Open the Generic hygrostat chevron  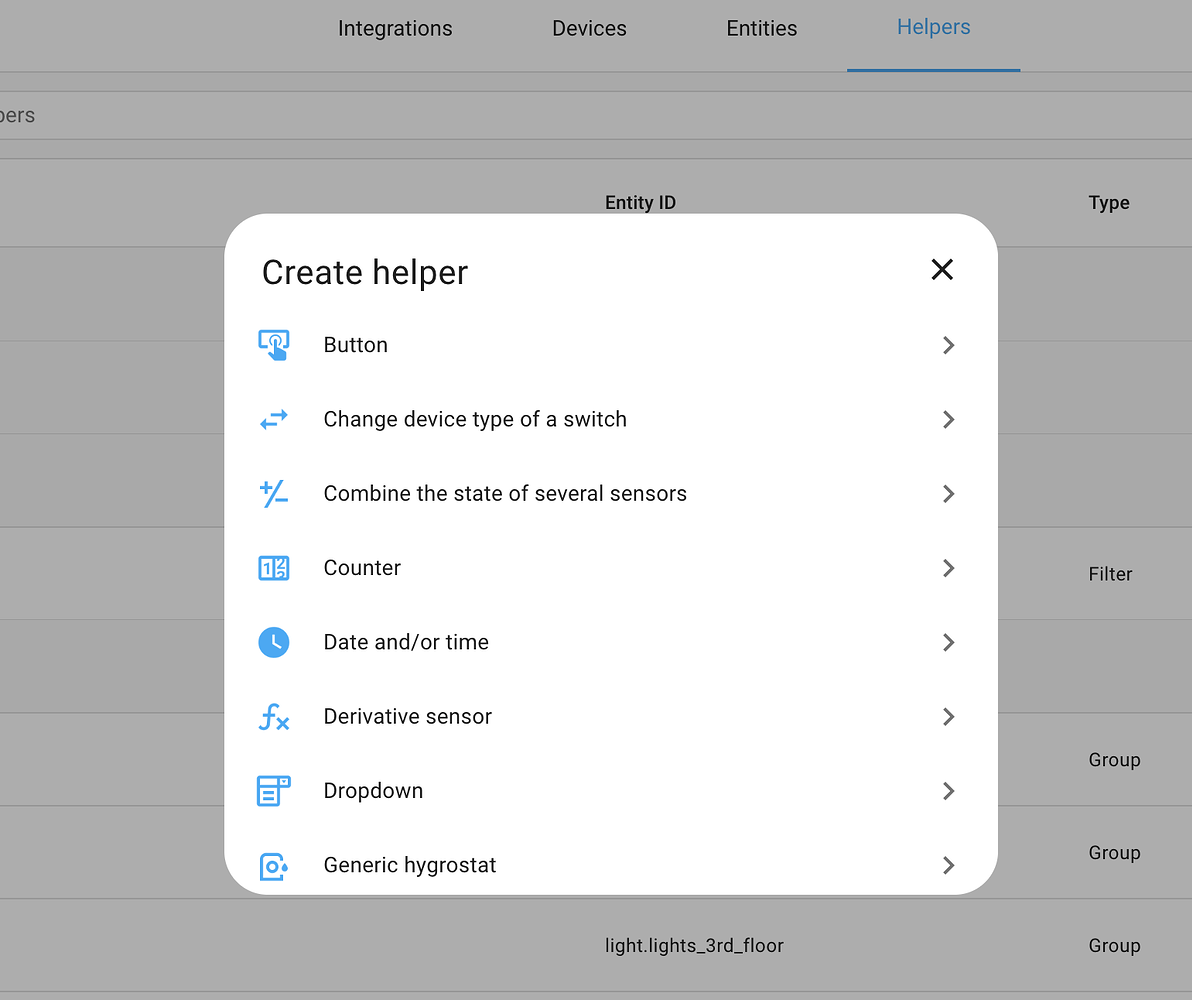pyautogui.click(x=948, y=865)
